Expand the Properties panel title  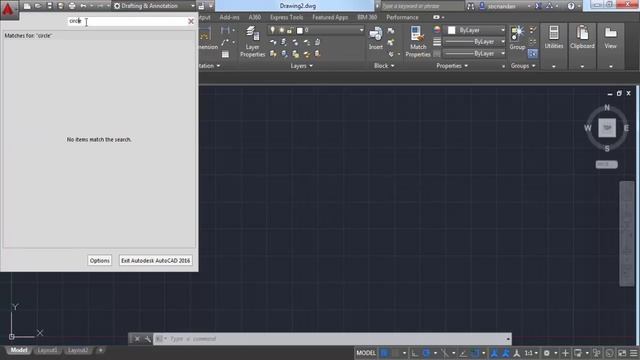(x=452, y=66)
